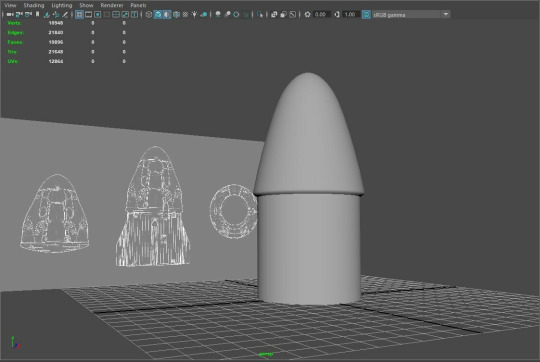Viewport: 540px width, 362px height.
Task: Click the Exposure value field 0.00
Action: pyautogui.click(x=321, y=14)
